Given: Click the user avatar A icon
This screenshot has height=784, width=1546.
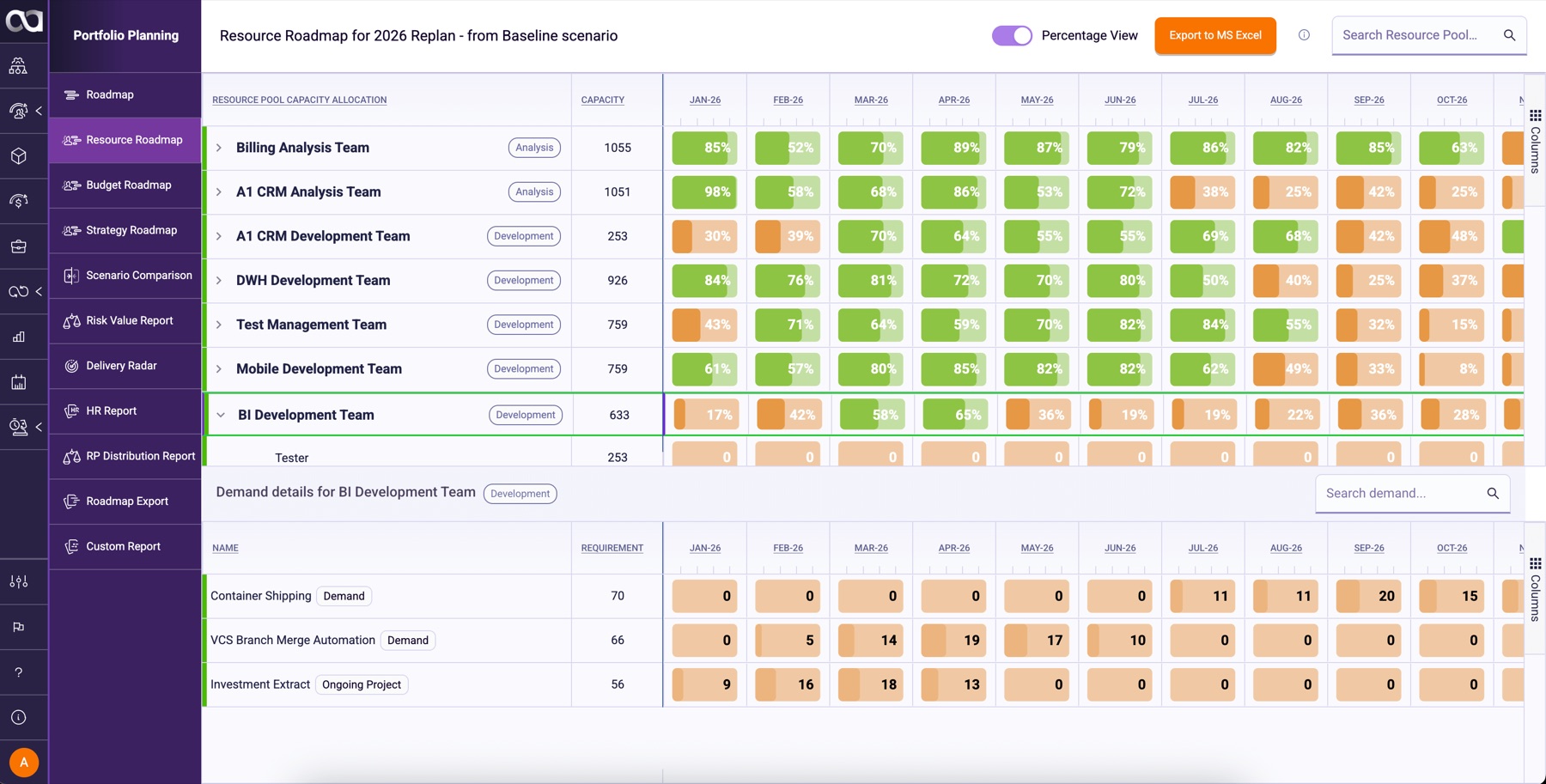Looking at the screenshot, I should point(24,762).
